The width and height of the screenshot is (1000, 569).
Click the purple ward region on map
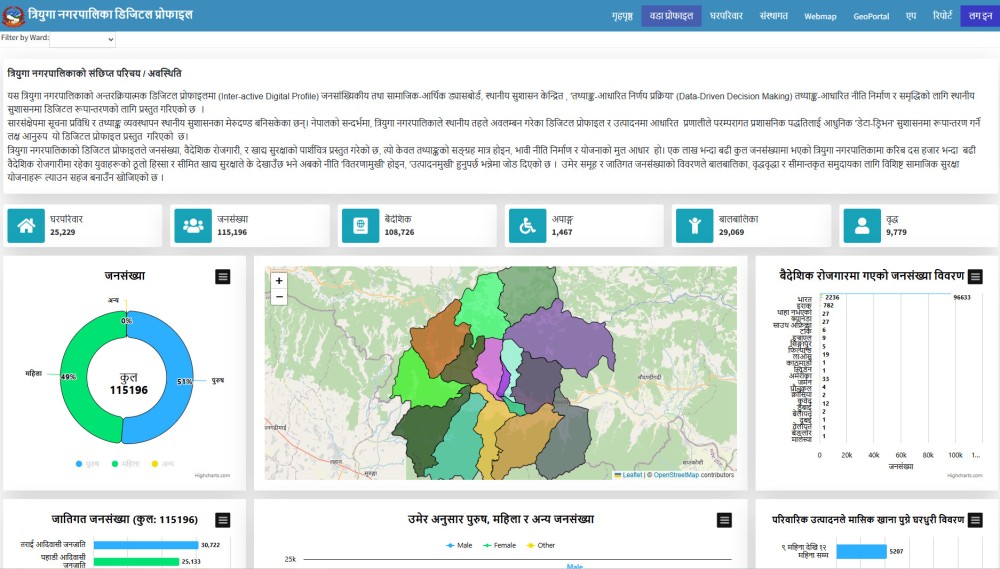click(560, 340)
